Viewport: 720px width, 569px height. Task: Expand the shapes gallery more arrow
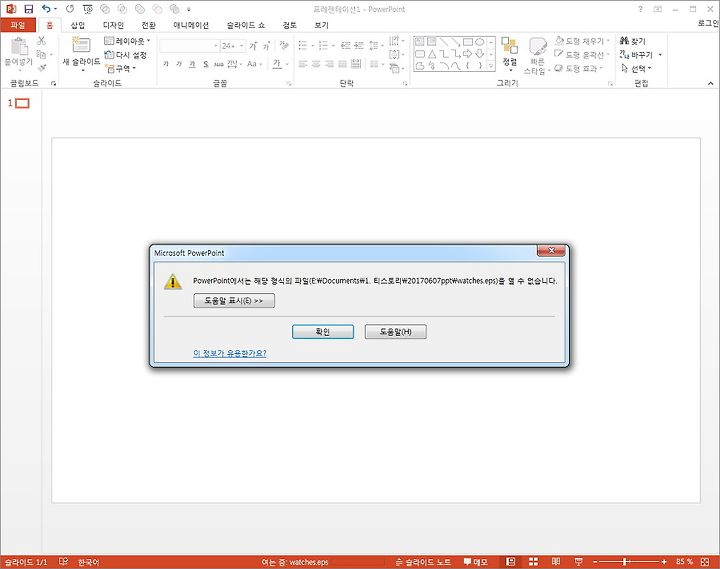pos(491,66)
